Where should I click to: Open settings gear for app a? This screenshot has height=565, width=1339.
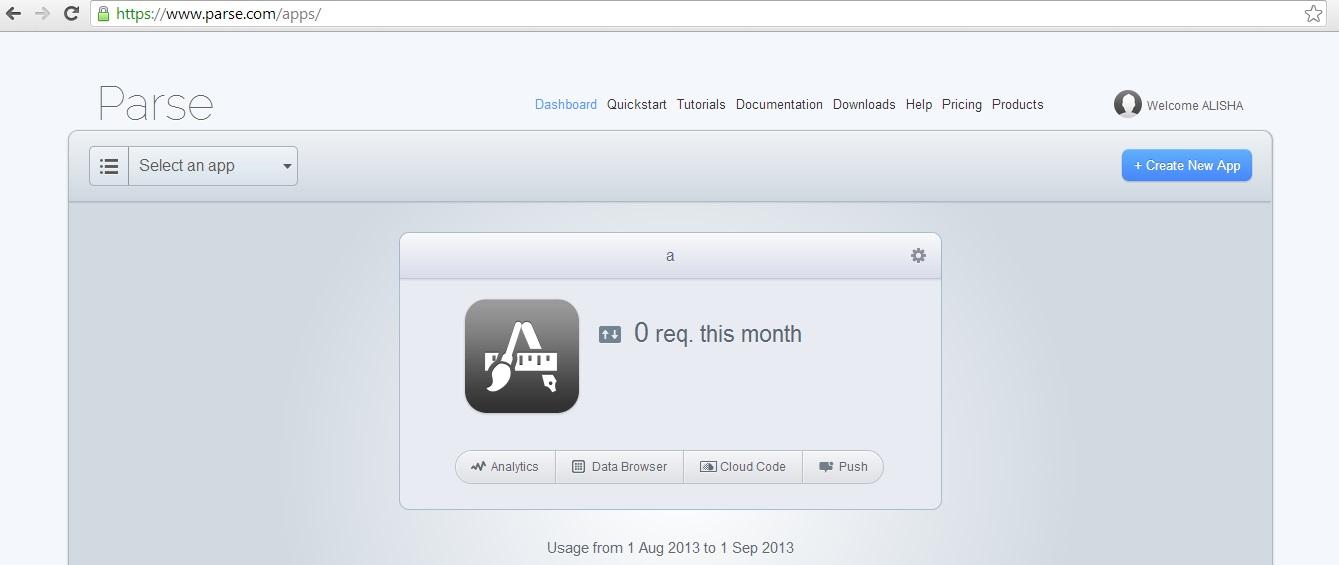[x=918, y=255]
